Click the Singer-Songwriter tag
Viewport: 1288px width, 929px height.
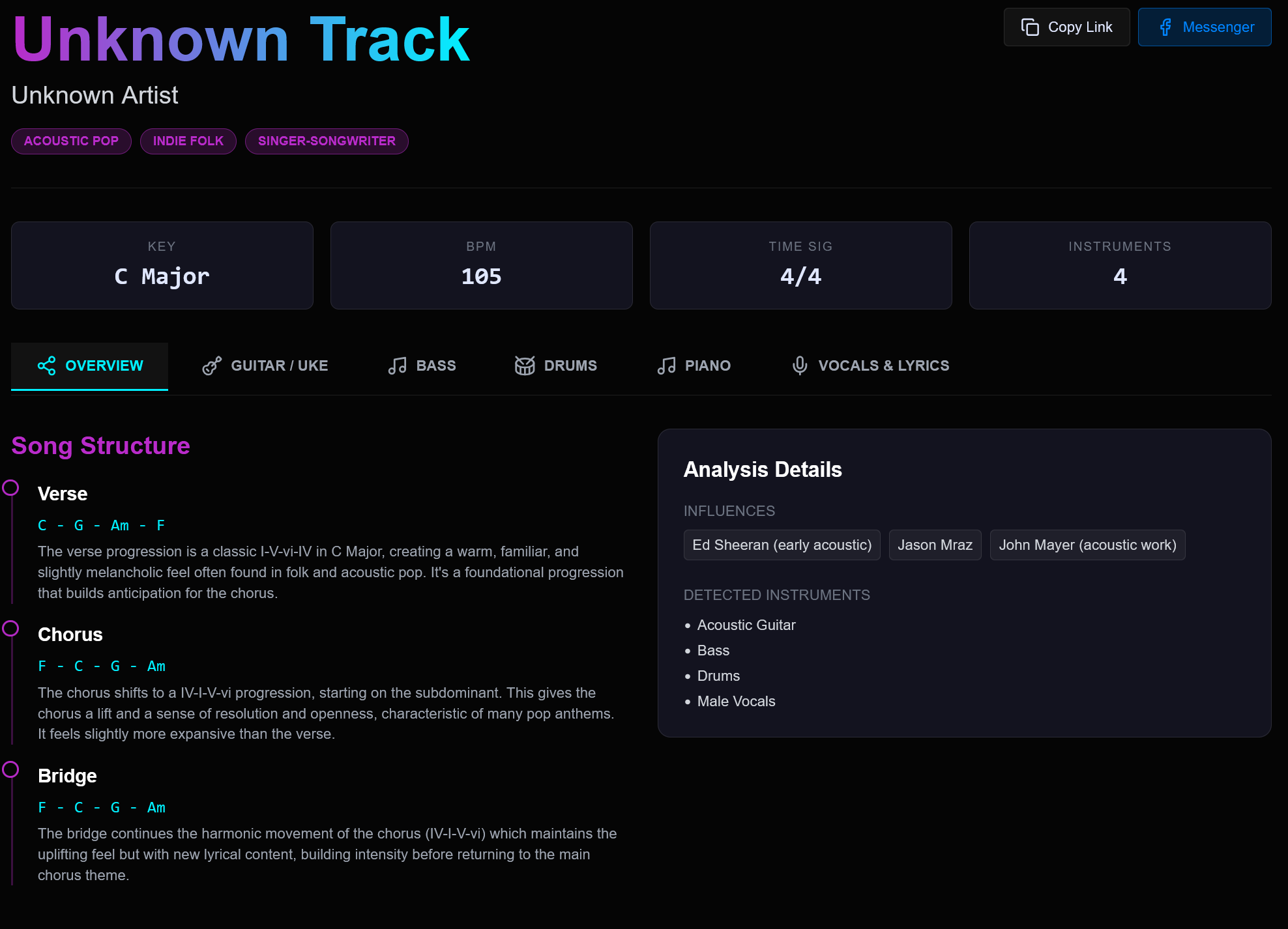tap(327, 141)
